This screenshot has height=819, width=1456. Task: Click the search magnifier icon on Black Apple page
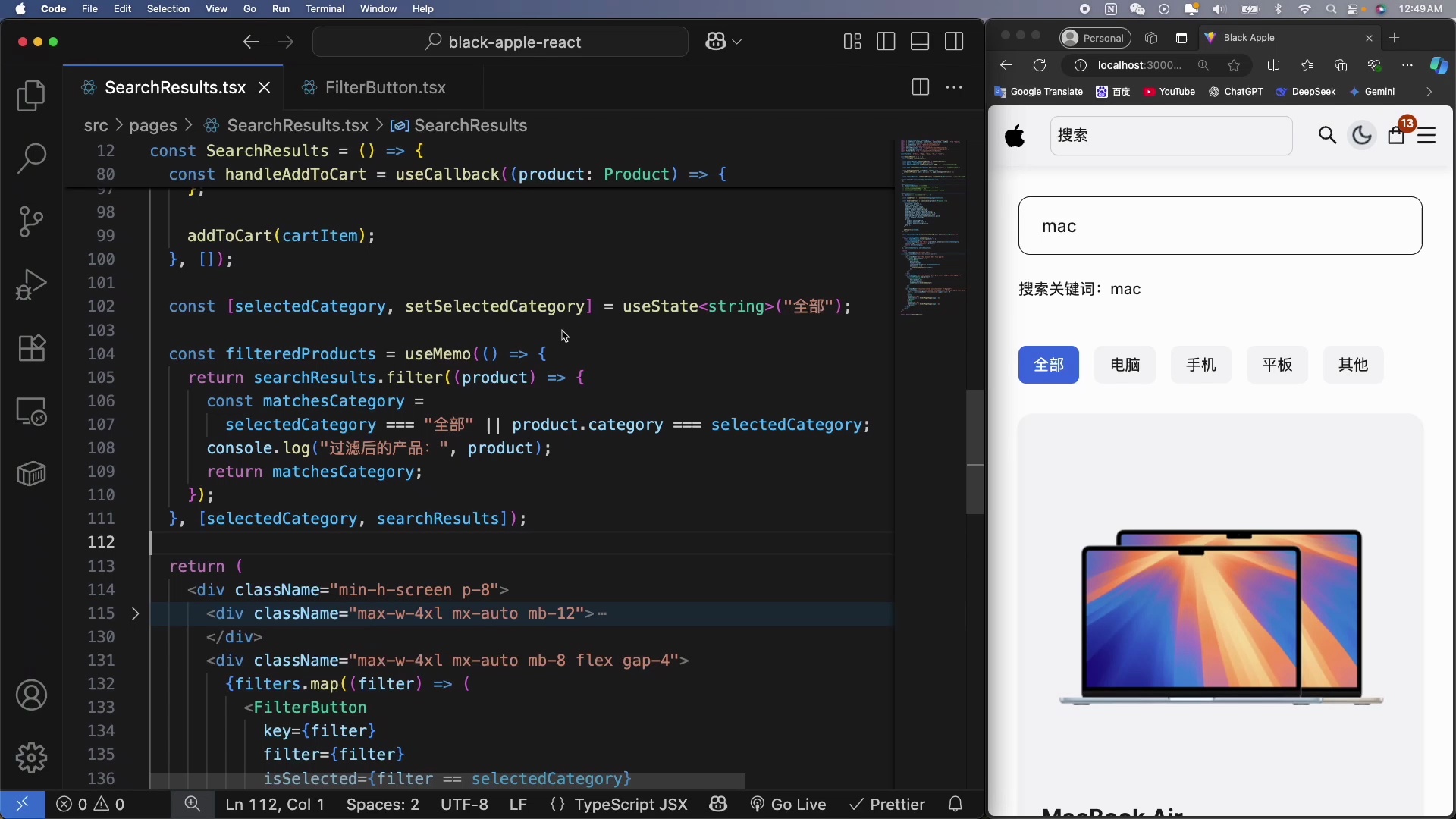click(x=1327, y=135)
